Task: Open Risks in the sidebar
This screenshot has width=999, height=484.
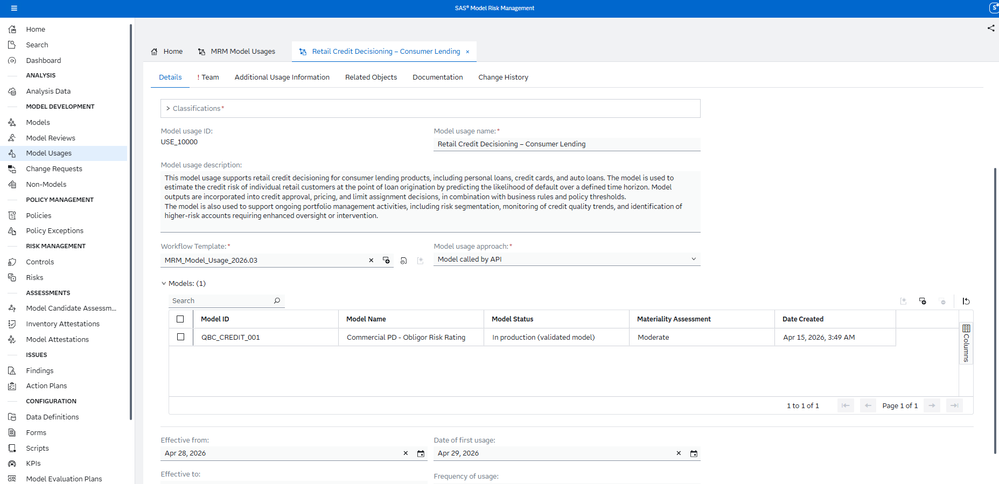Action: [x=34, y=277]
